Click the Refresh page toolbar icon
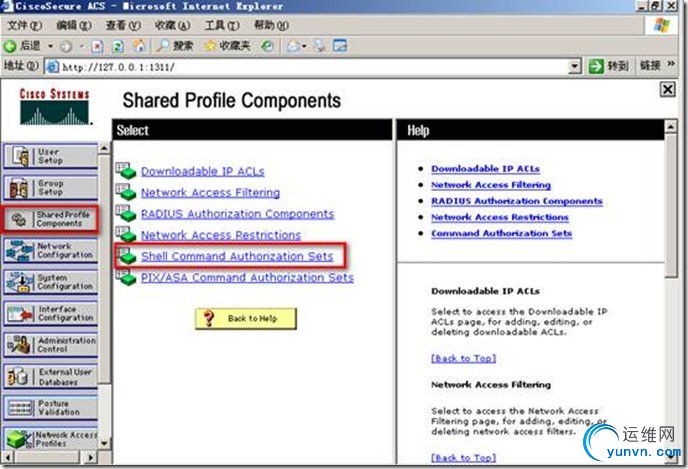This screenshot has height=469, width=688. point(118,46)
